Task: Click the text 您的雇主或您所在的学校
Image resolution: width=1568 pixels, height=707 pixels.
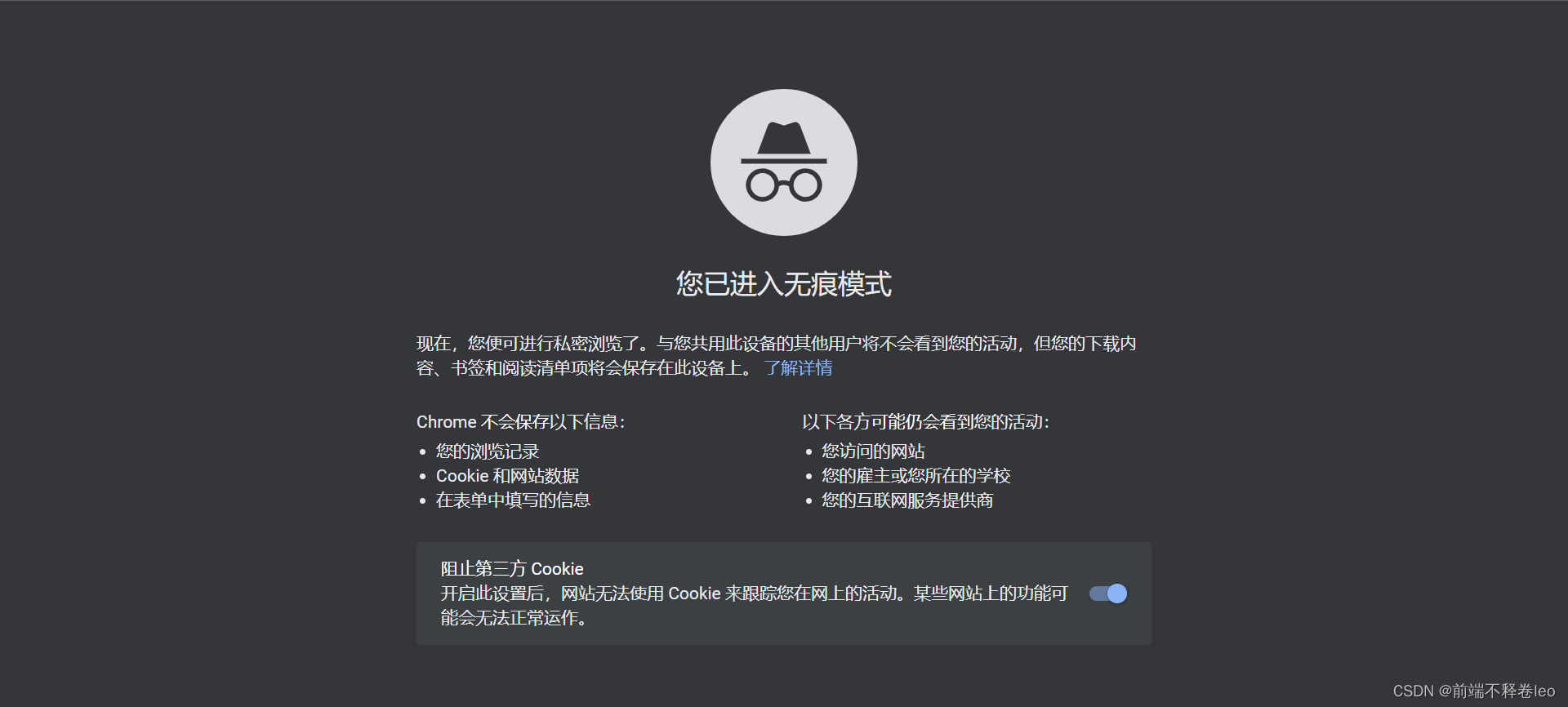Action: point(916,476)
